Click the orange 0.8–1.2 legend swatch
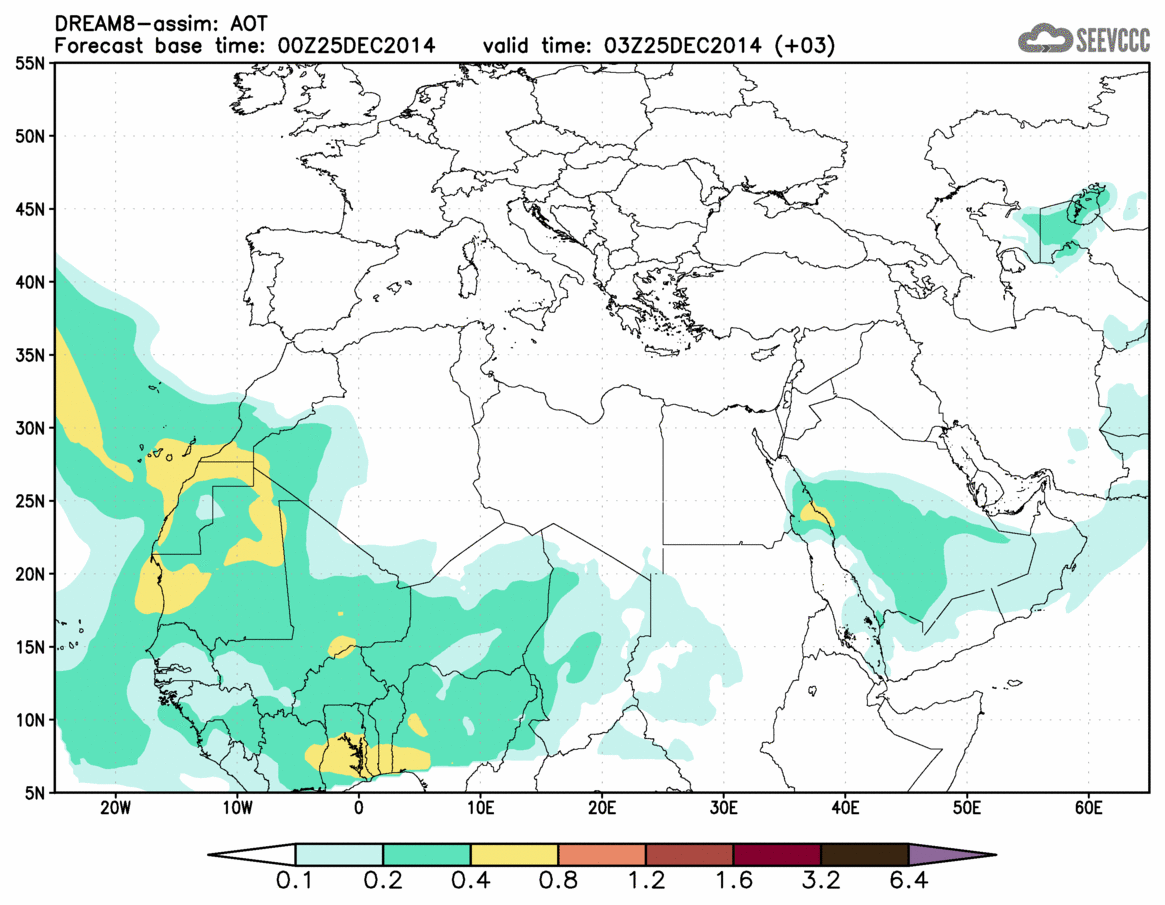 pos(602,854)
